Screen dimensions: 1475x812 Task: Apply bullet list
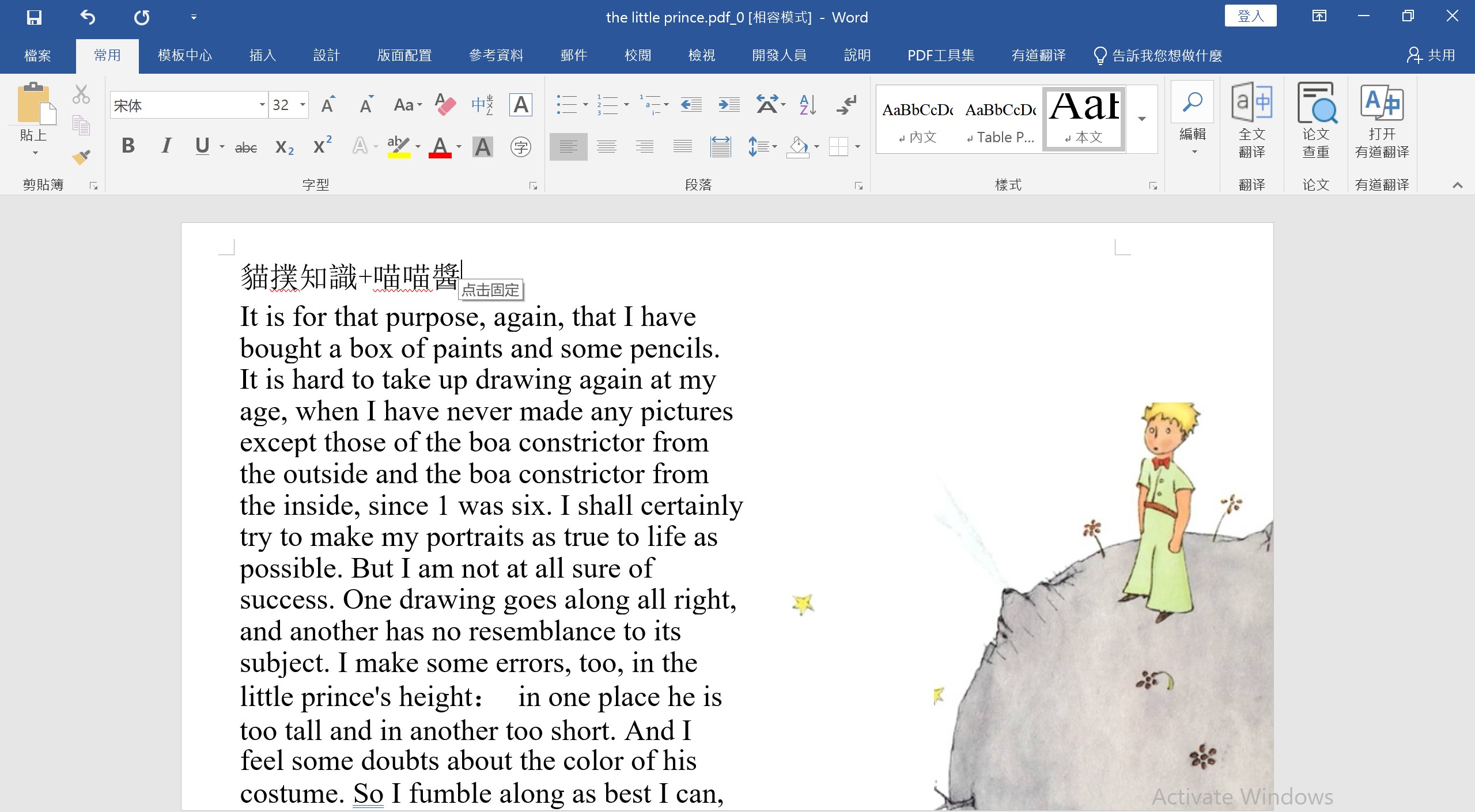[566, 105]
